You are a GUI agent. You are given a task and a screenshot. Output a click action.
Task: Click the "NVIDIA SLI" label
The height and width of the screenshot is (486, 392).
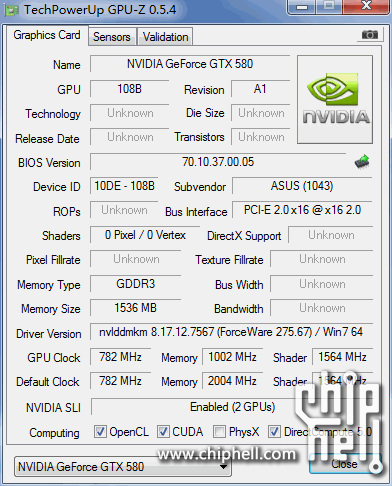click(53, 408)
